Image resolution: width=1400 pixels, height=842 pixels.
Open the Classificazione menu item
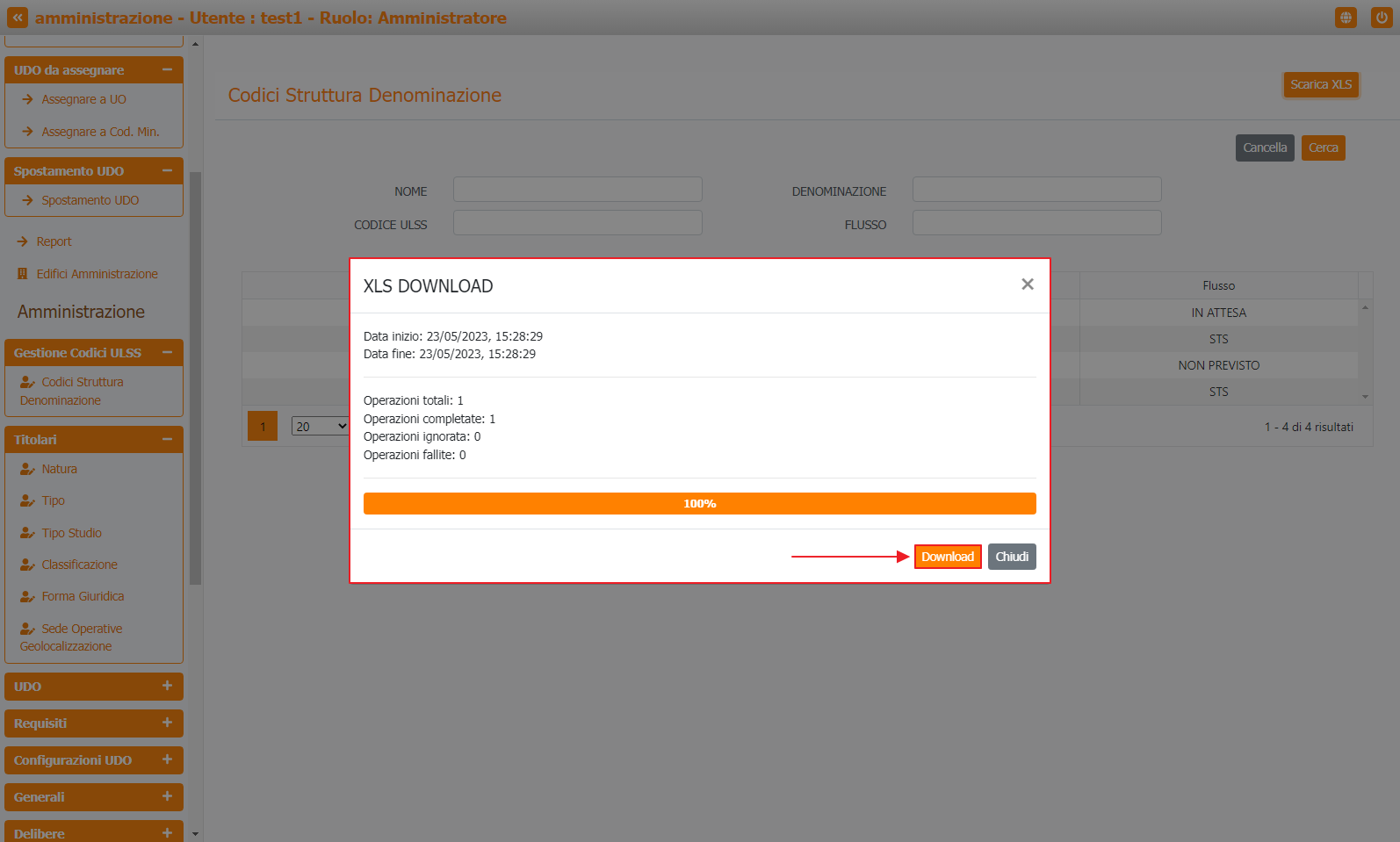point(79,565)
